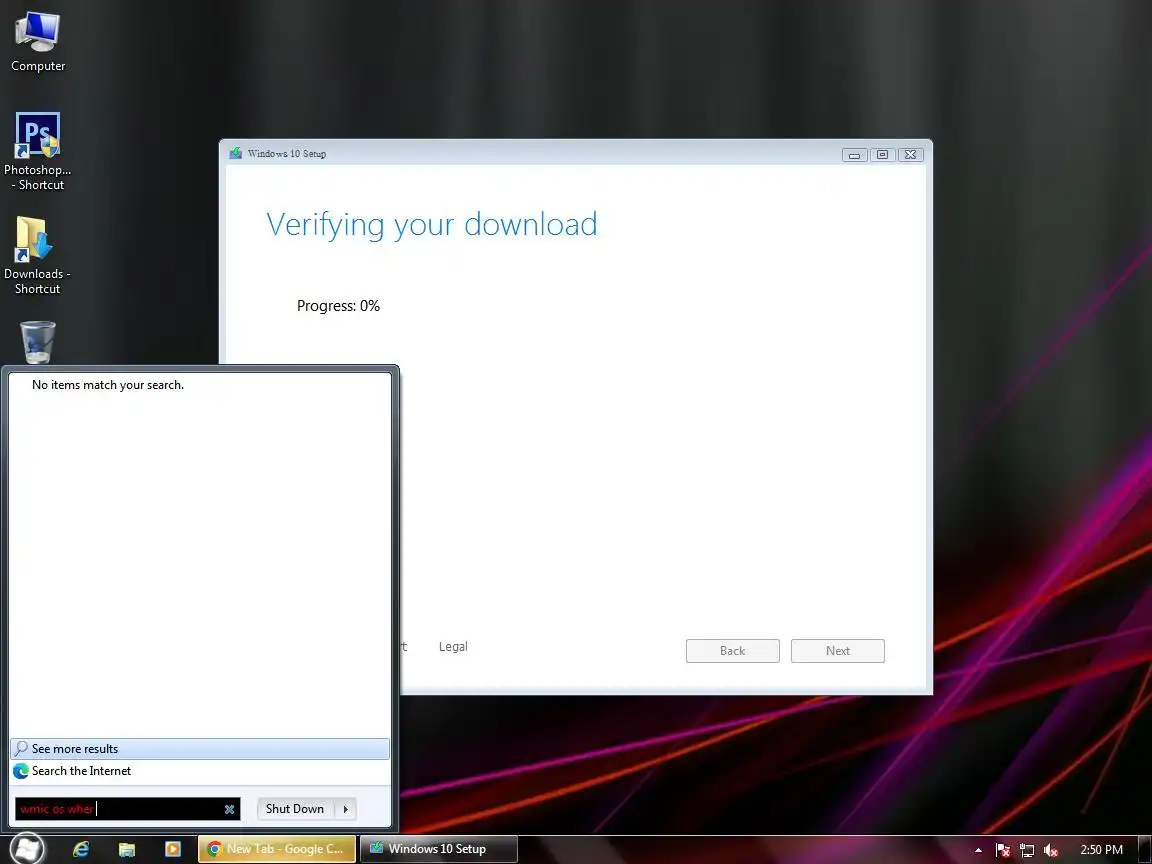This screenshot has height=864, width=1152.
Task: Clear the Start menu search text
Action: tap(229, 809)
